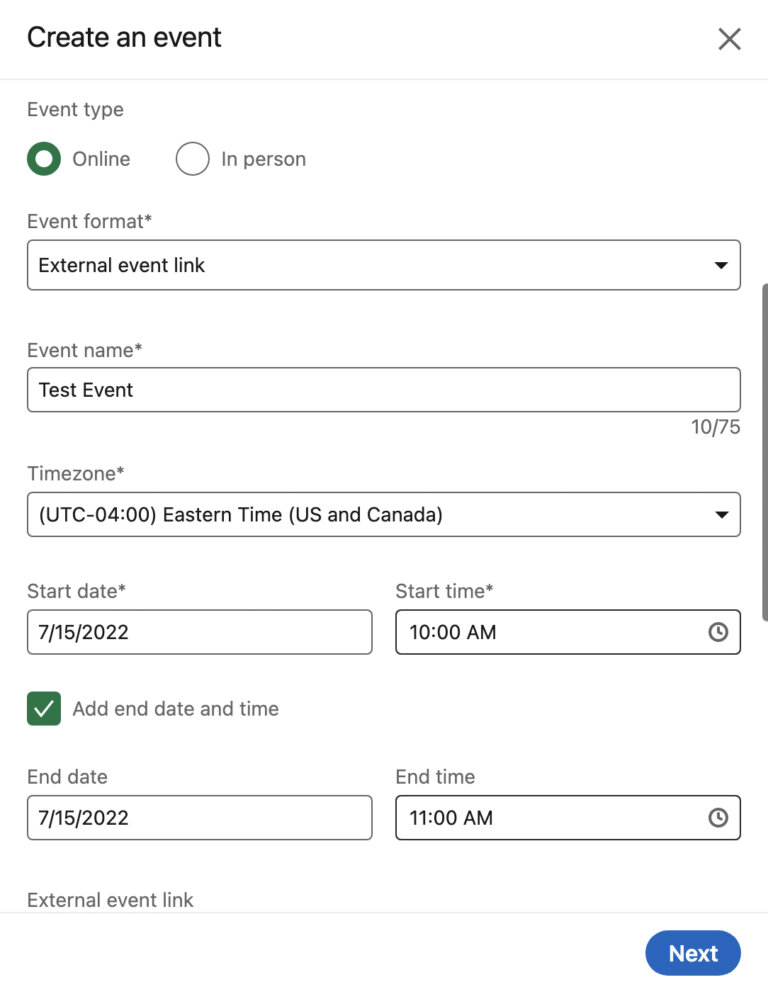Click the 10:00 AM start time field

tap(550, 632)
